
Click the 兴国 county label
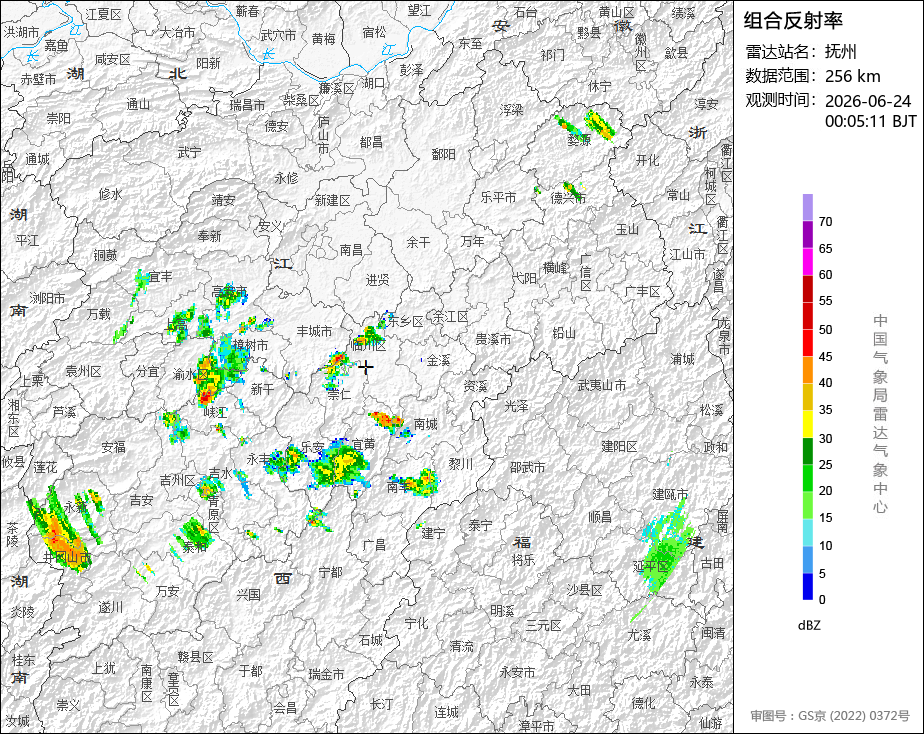pos(249,595)
